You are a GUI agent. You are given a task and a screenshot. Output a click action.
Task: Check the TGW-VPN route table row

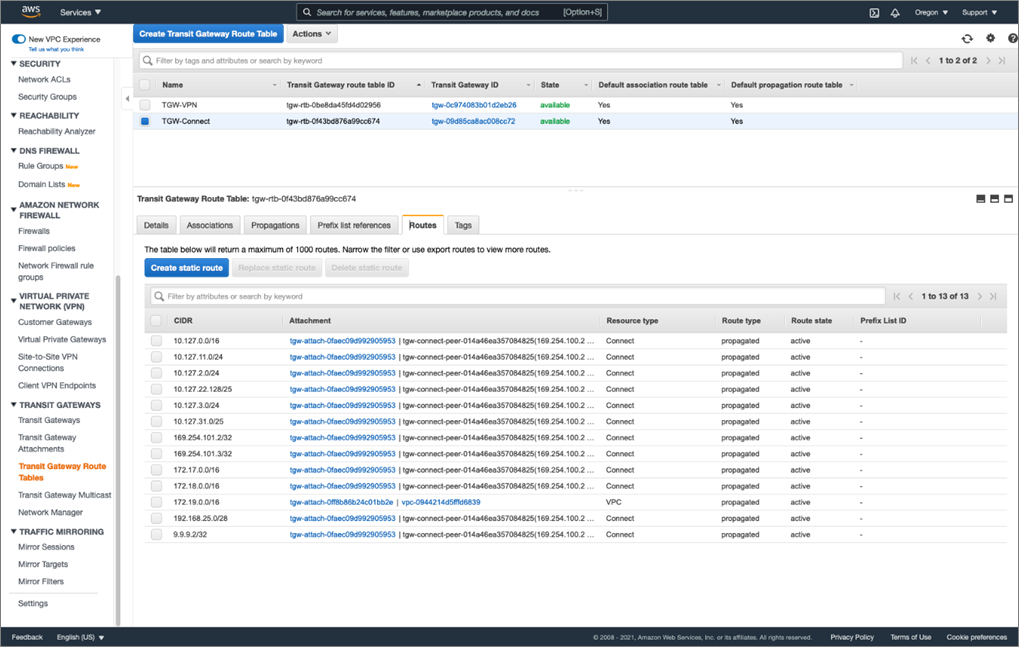click(144, 105)
